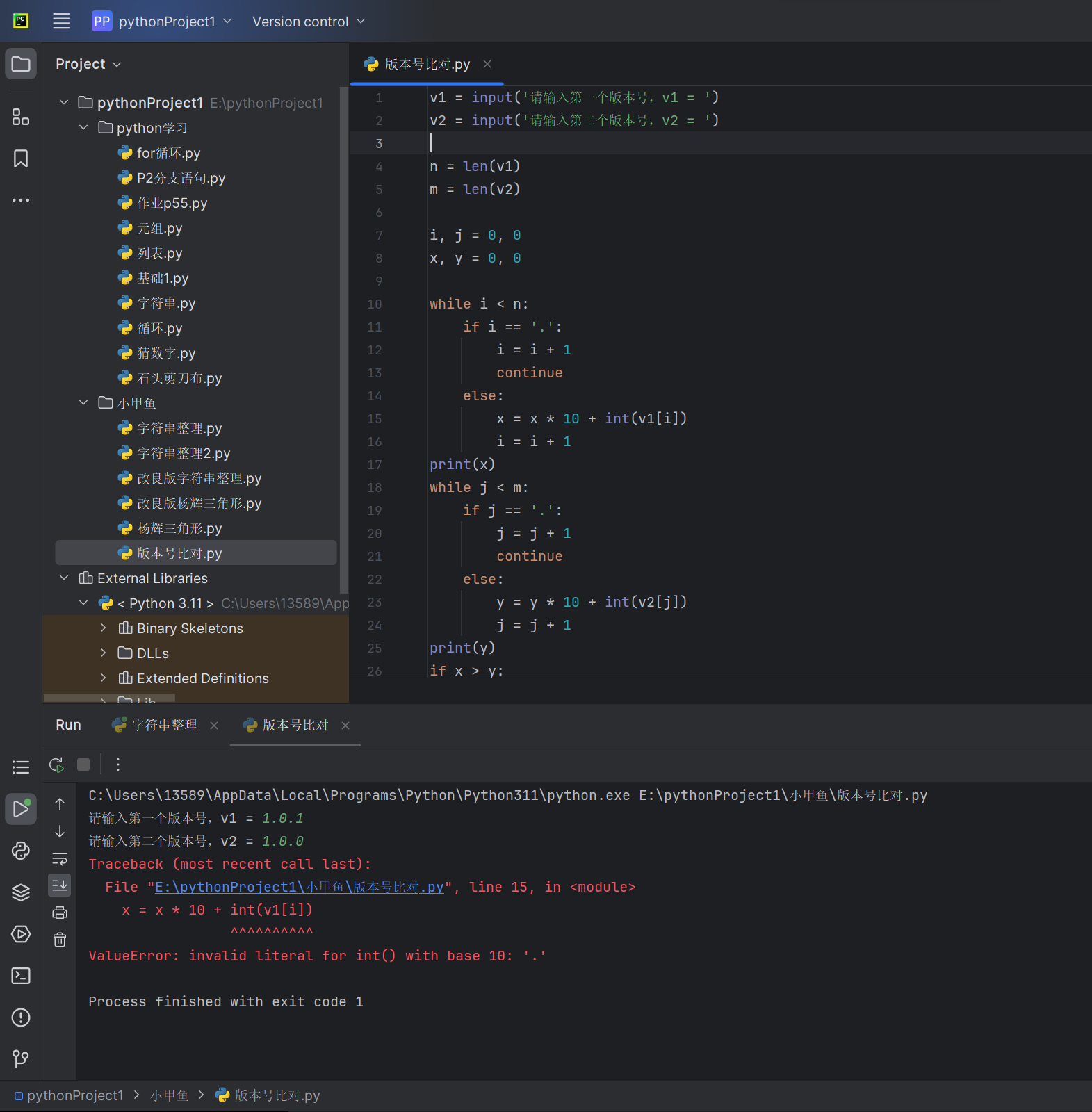The image size is (1092, 1112).
Task: Open the traceback file link 版本号比对.py
Action: [x=299, y=888]
